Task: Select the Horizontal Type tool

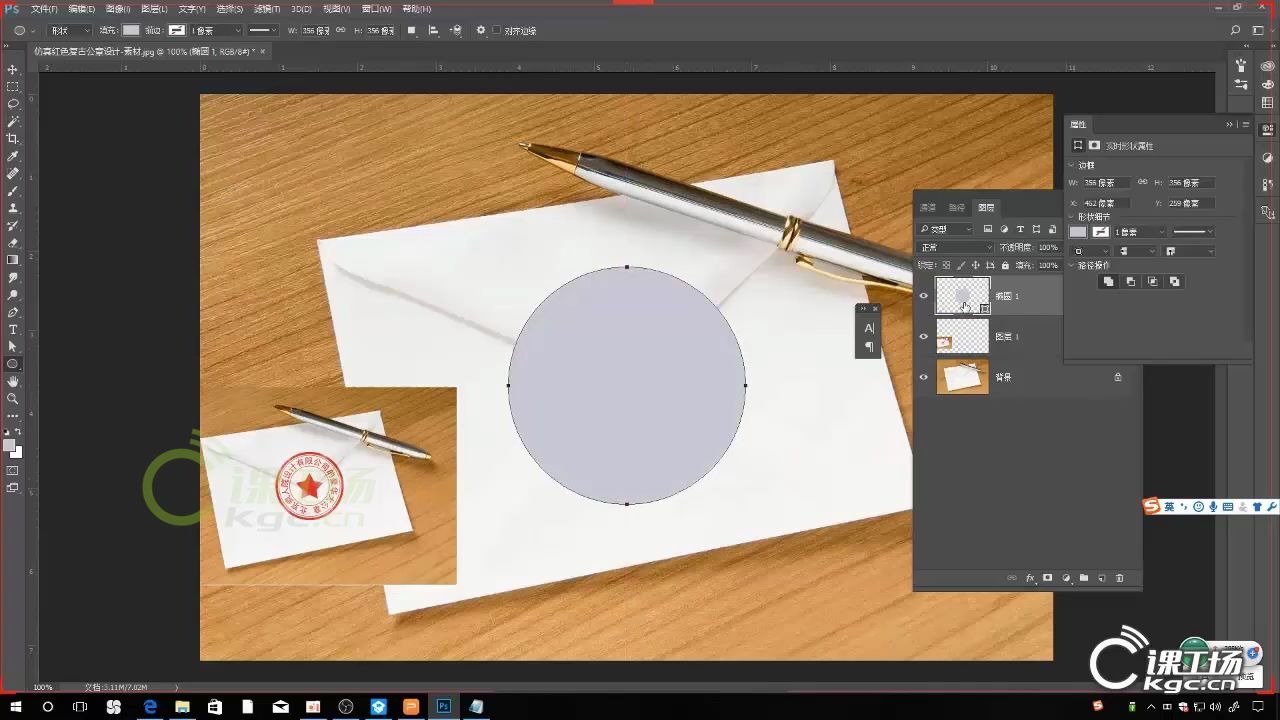Action: point(13,329)
